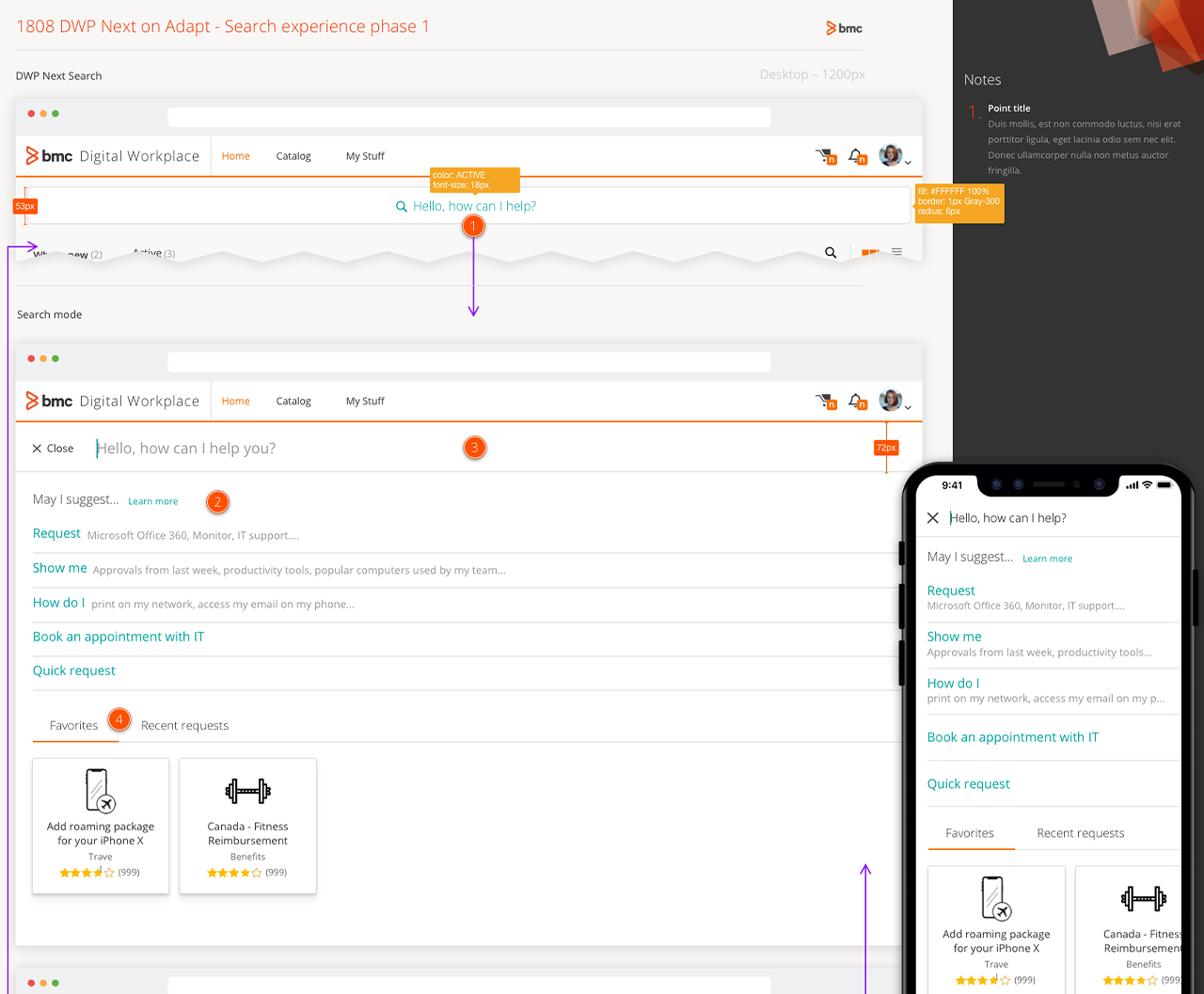Screen dimensions: 1204x994
Task: Select Catalog in the top mockup navbar
Action: coord(293,156)
